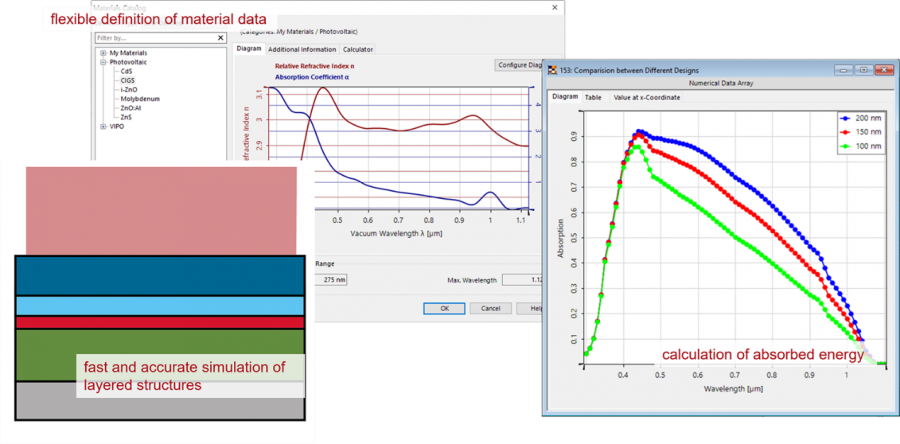The image size is (900, 444).
Task: Click the 200 nm blue legend entry
Action: 861,118
